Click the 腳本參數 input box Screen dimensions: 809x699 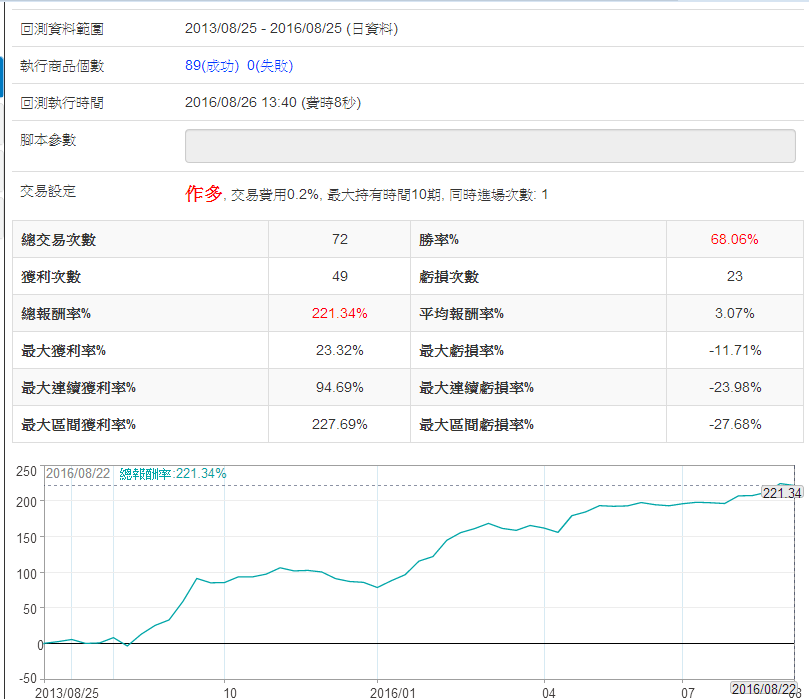(490, 145)
